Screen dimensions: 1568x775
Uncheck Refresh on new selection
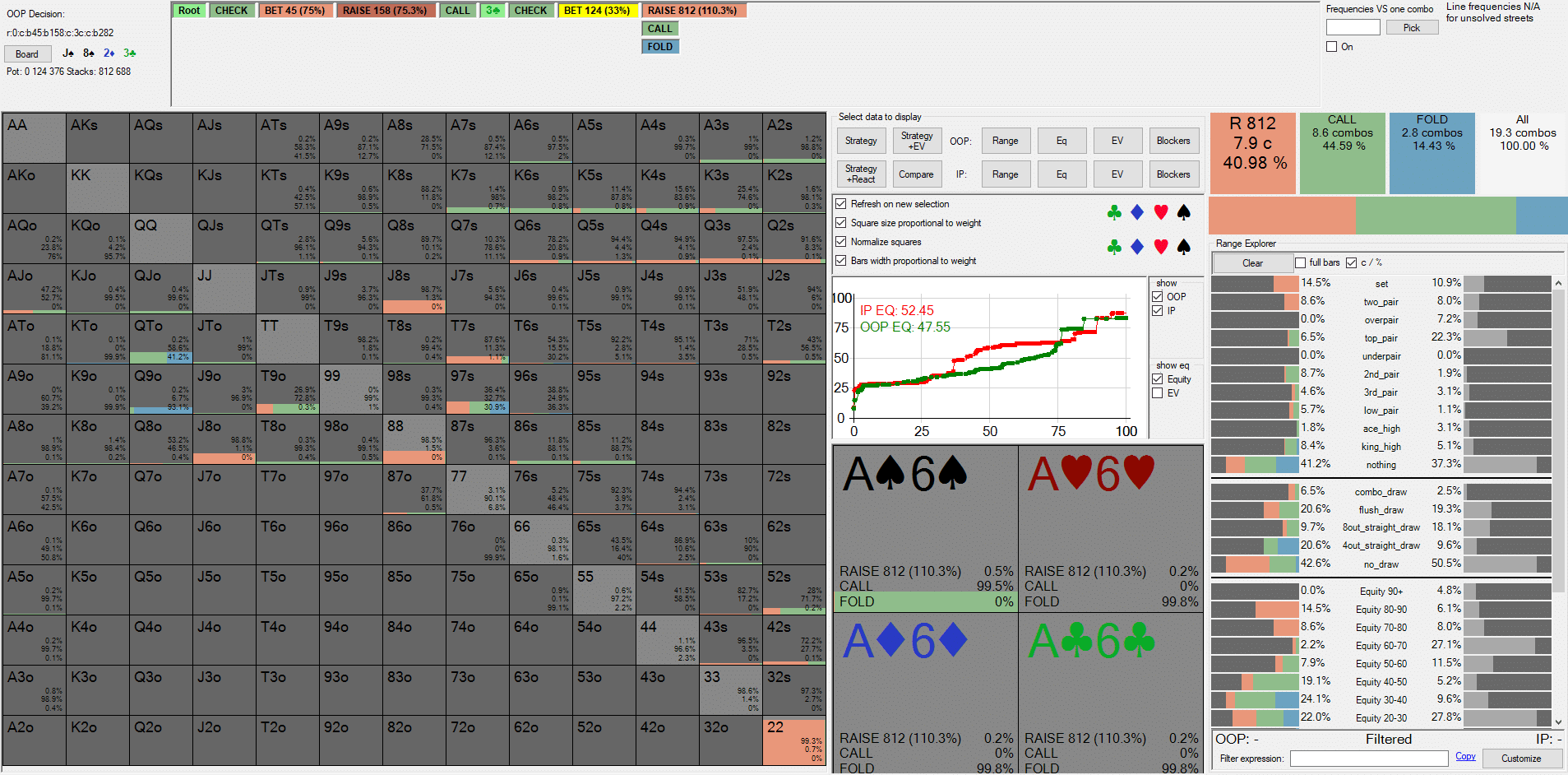click(840, 204)
